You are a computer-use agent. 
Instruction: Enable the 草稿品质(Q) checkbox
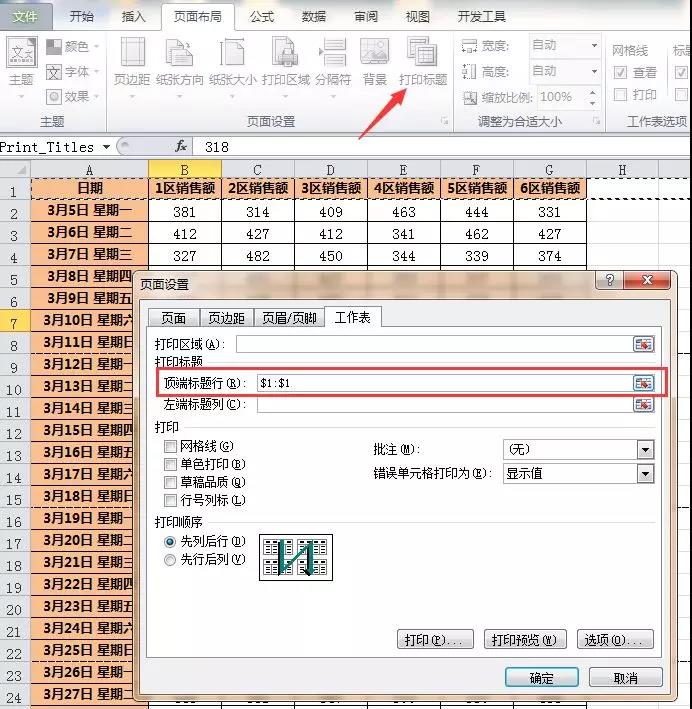(170, 482)
